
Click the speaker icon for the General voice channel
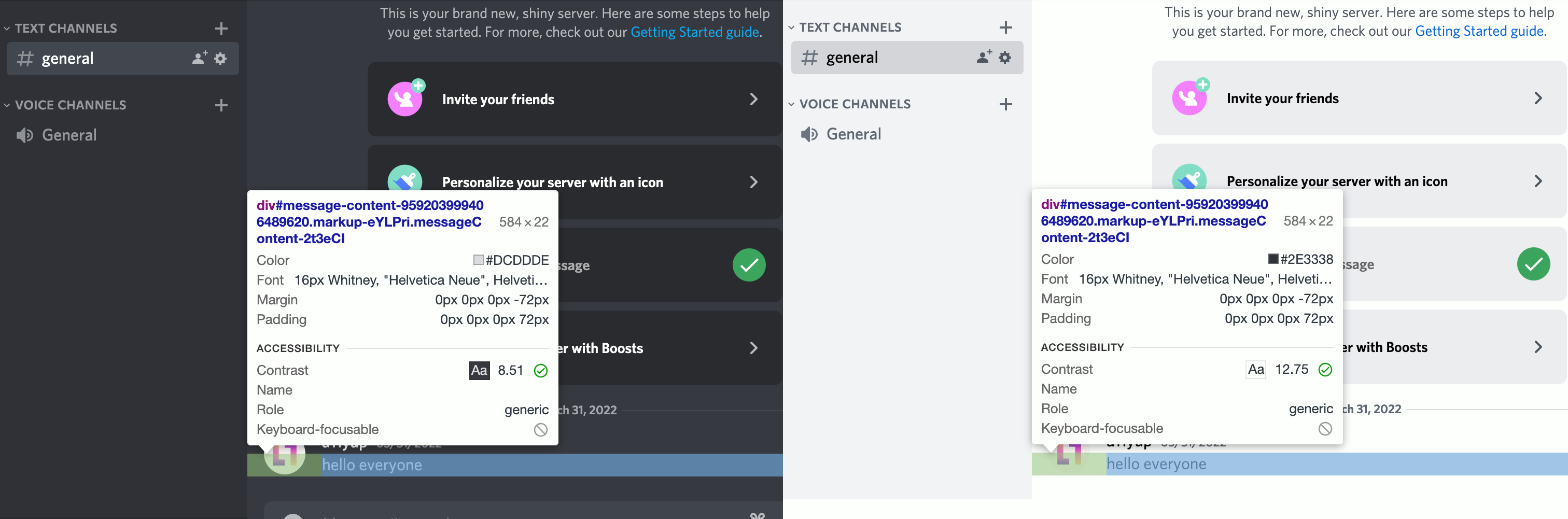click(24, 134)
